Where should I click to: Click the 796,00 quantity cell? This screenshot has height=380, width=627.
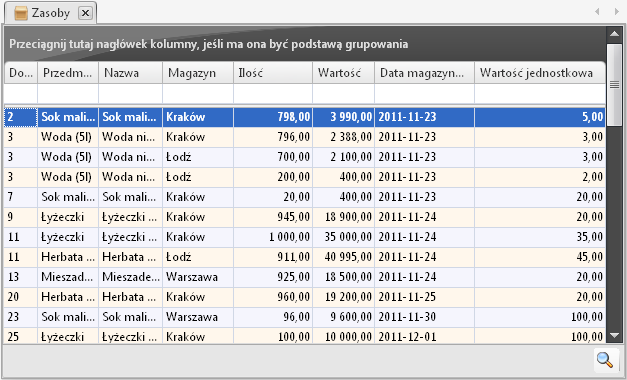[x=273, y=137]
